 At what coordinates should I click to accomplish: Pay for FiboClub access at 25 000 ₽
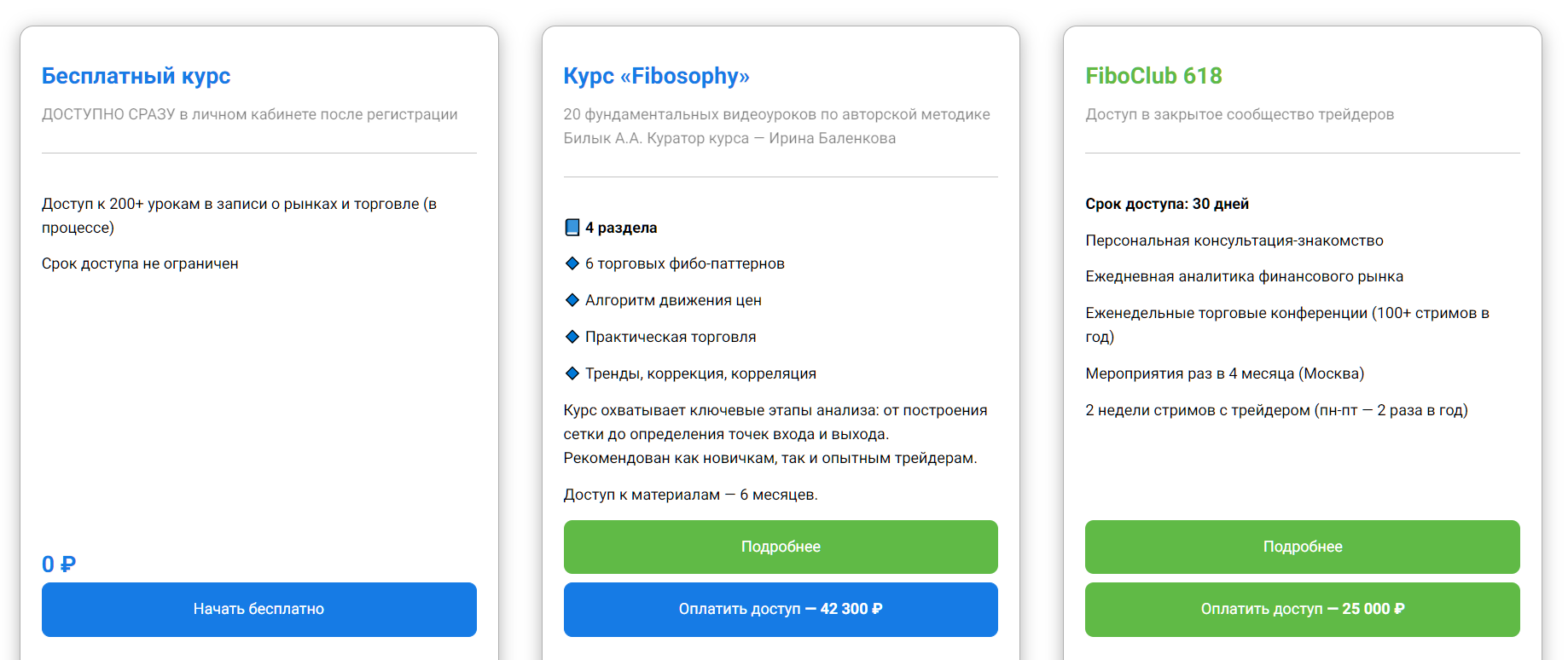(1302, 609)
